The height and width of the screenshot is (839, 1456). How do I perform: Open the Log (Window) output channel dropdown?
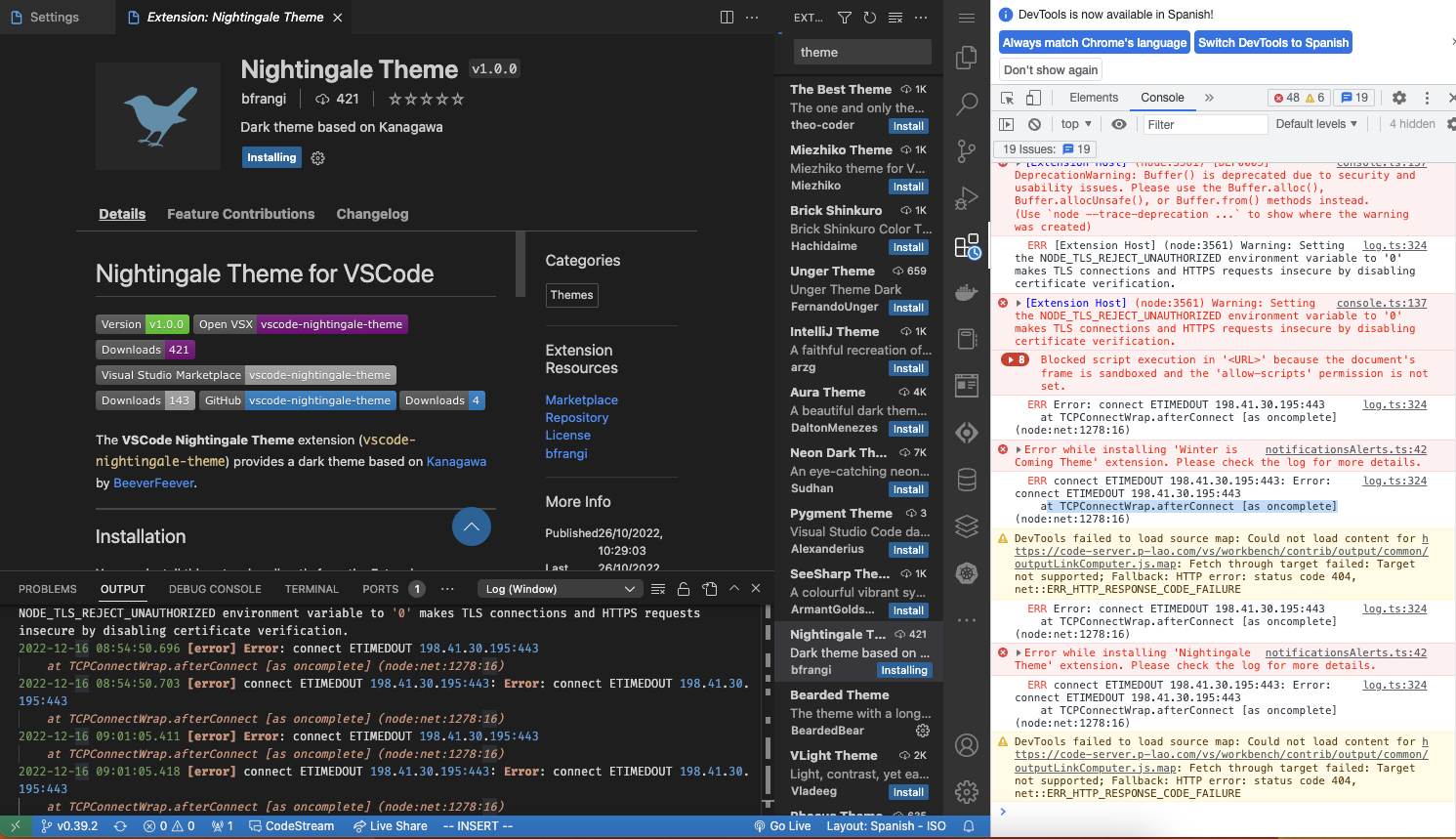(x=561, y=589)
